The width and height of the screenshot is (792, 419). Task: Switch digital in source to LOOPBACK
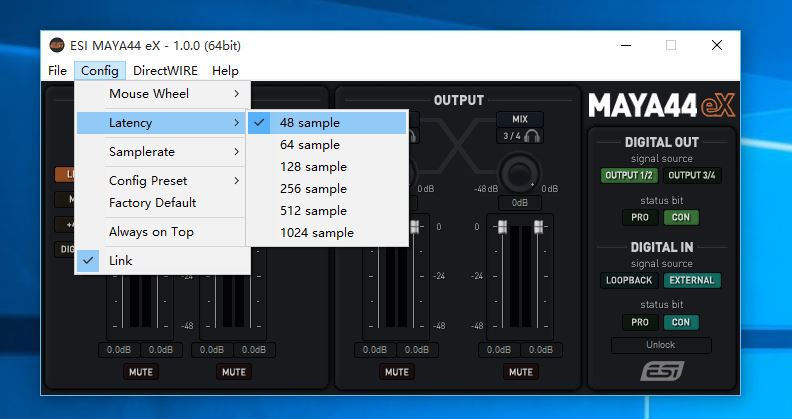(x=629, y=280)
